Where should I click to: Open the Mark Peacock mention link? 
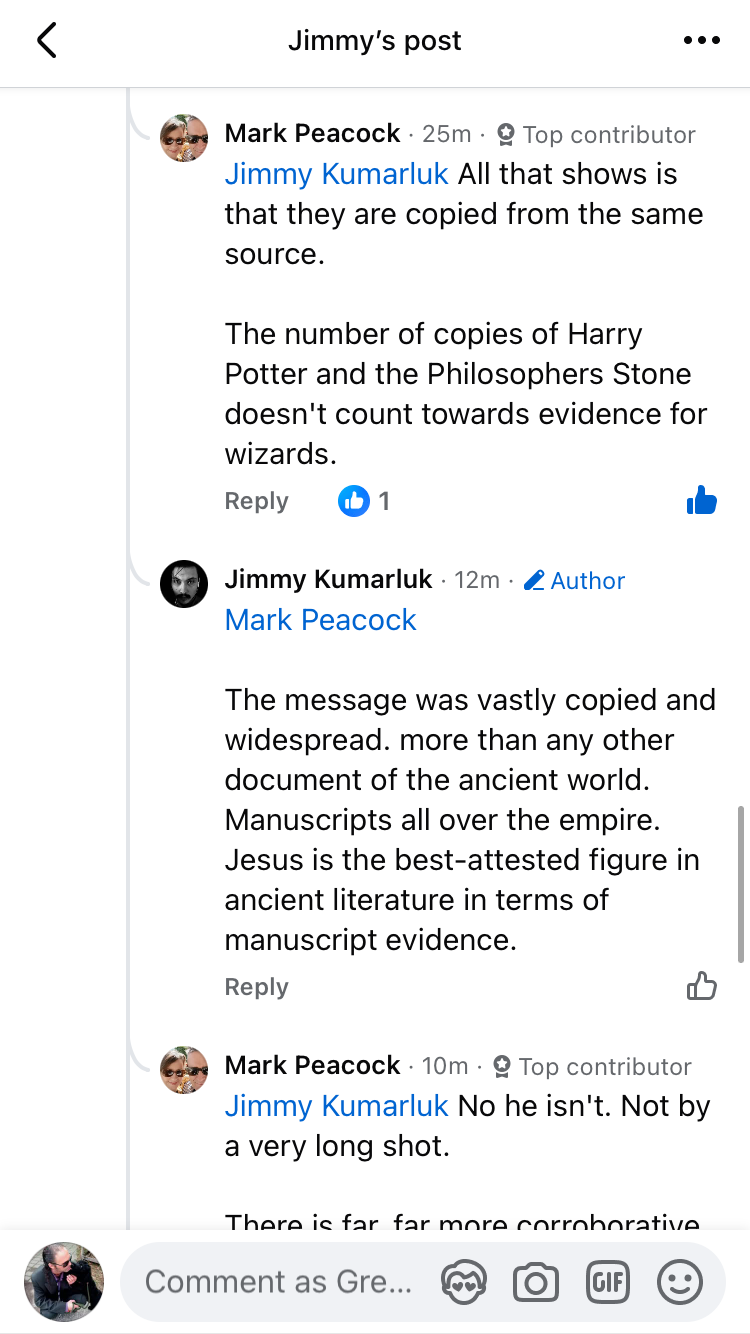point(320,620)
